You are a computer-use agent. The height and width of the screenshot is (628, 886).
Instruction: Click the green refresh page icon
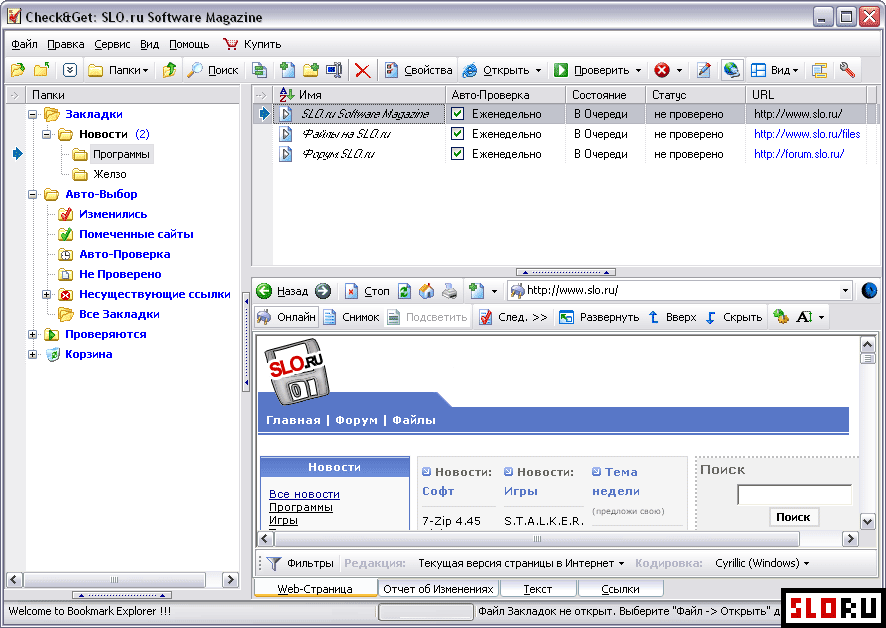point(404,291)
